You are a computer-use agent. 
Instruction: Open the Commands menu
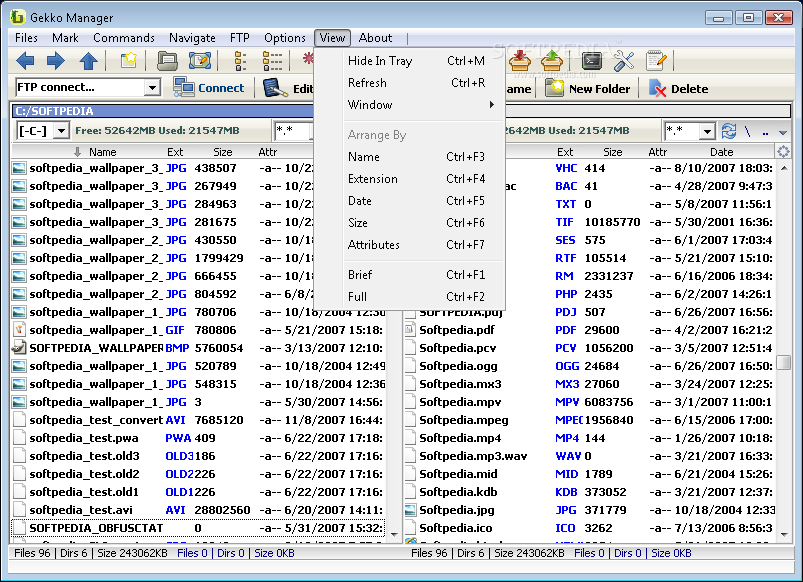point(124,38)
